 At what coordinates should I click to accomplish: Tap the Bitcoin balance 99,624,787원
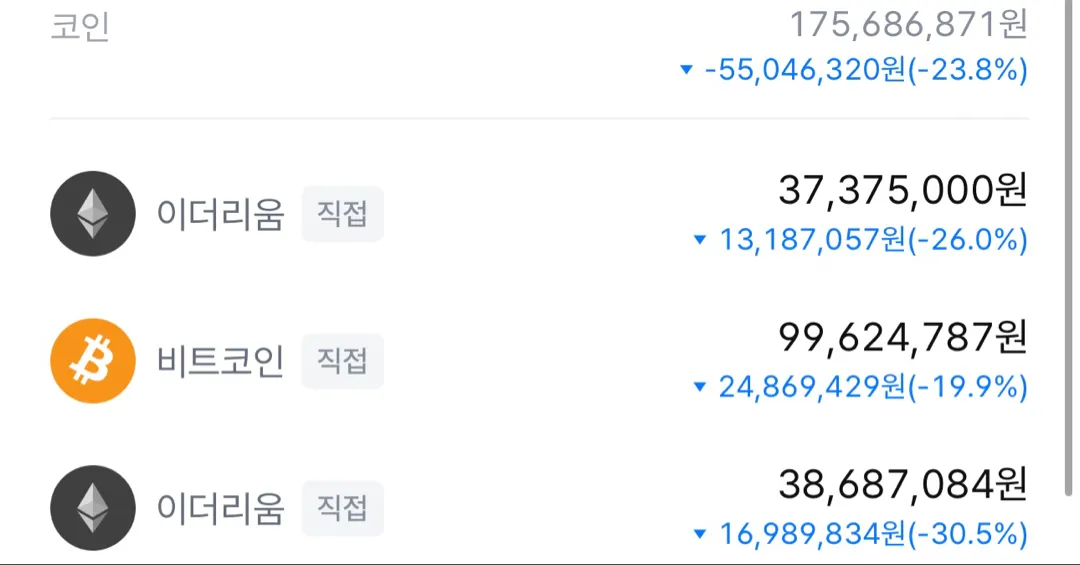pyautogui.click(x=902, y=338)
